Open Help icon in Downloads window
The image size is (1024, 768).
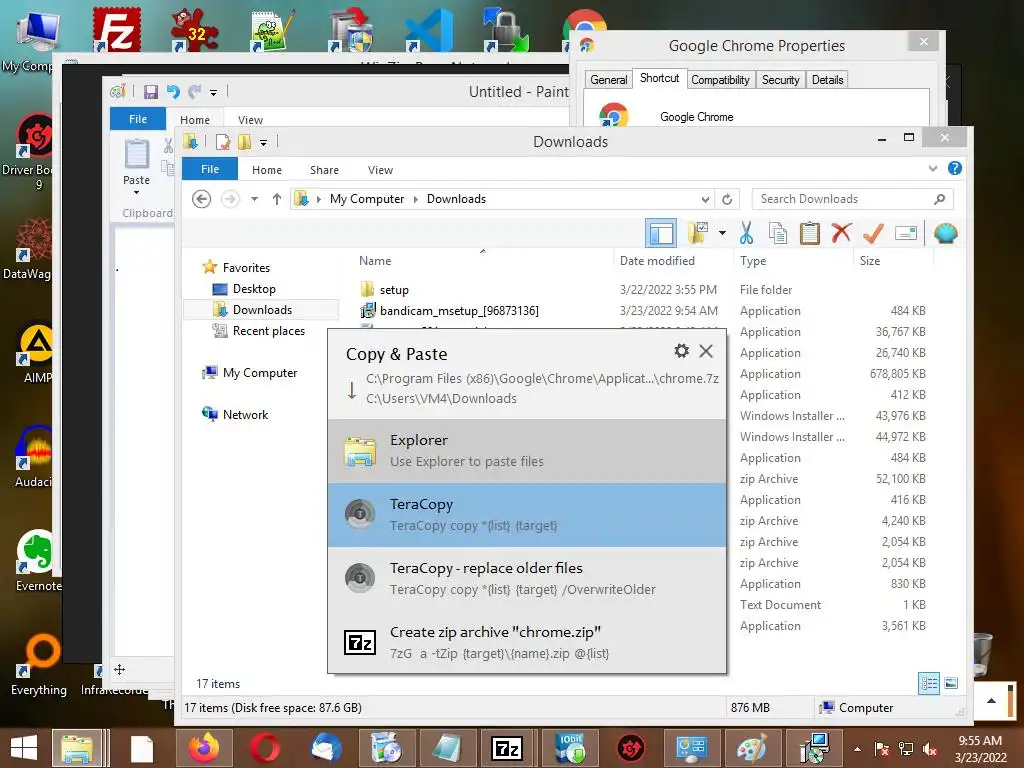point(955,168)
